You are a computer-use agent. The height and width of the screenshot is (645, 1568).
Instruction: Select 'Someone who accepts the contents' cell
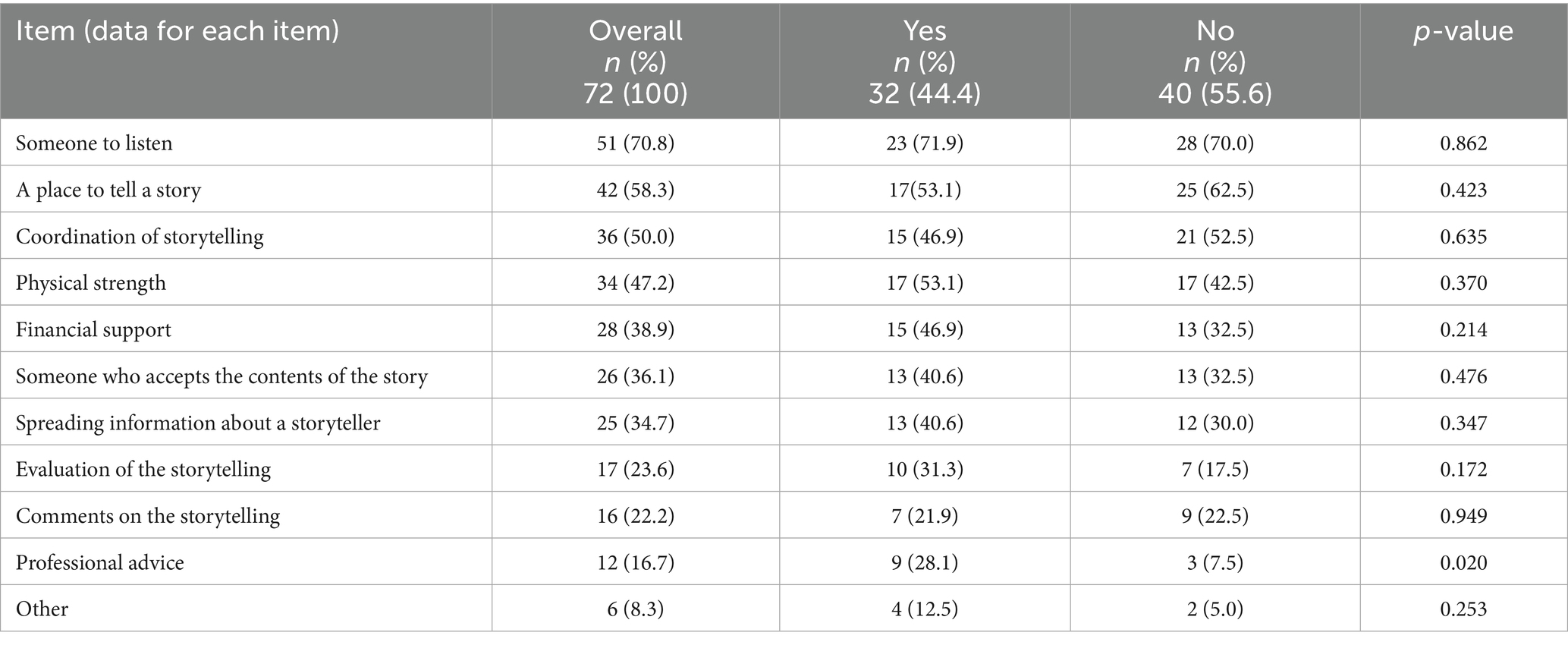tap(222, 376)
